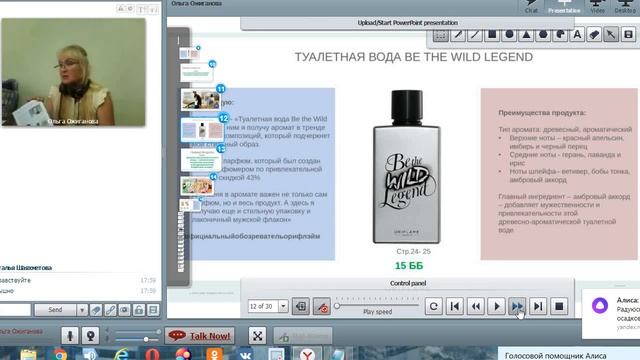Jump to the first slide
The height and width of the screenshot is (360, 640).
[x=455, y=306]
